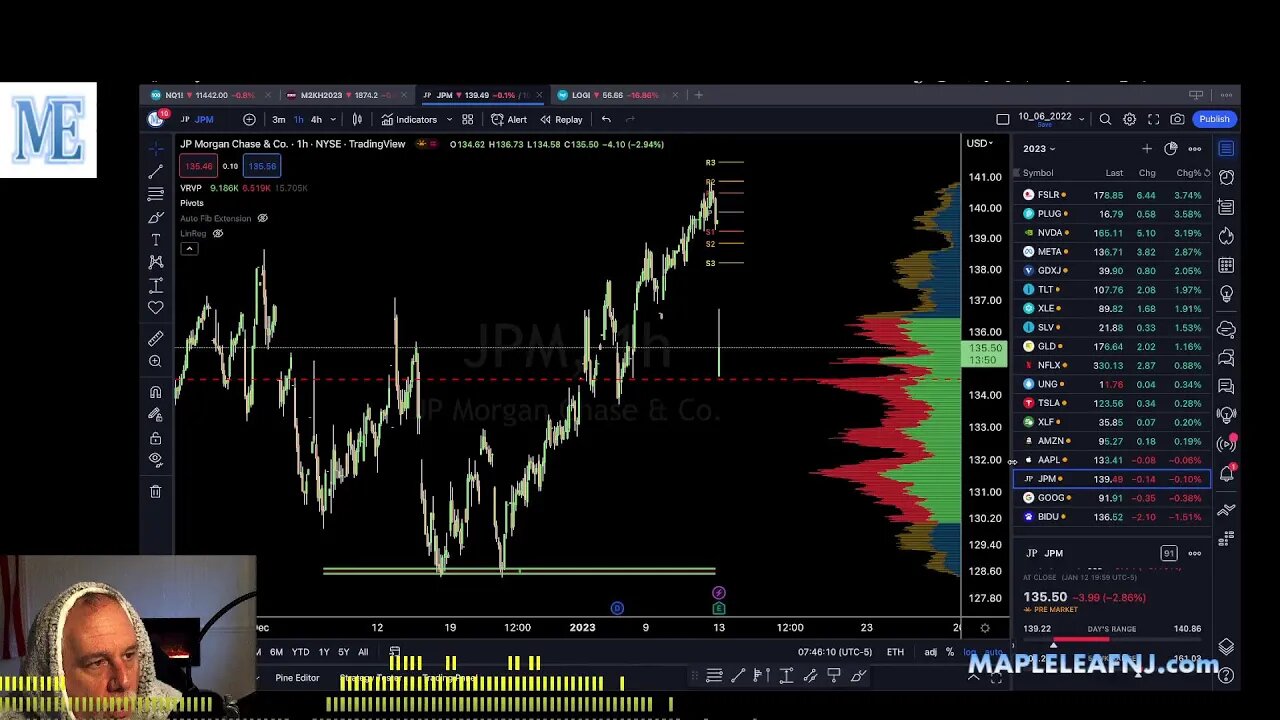
Task: Open the calendar panel in right sidebar
Action: [1226, 265]
